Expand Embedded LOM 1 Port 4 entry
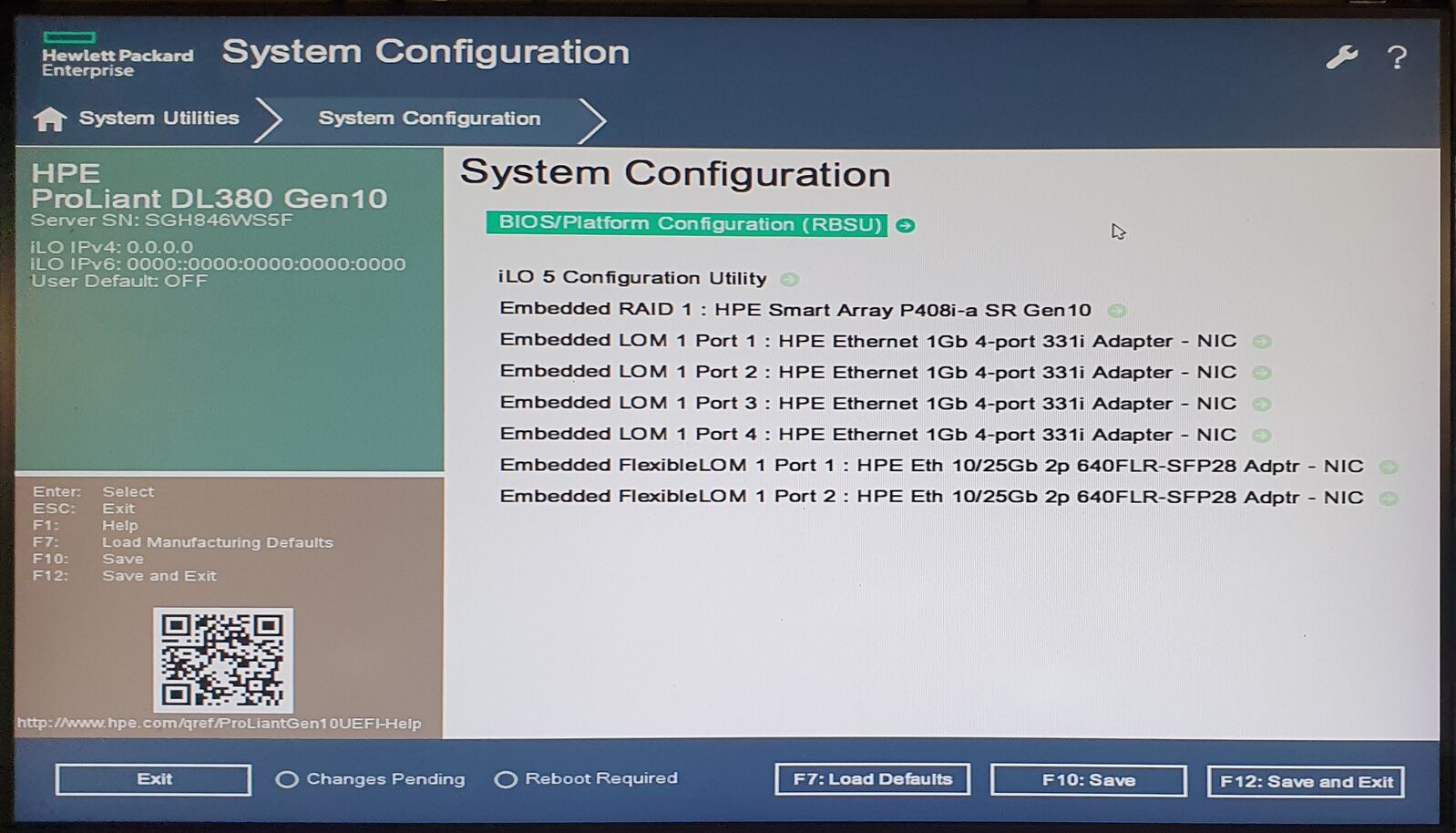The width and height of the screenshot is (1456, 833). click(867, 435)
